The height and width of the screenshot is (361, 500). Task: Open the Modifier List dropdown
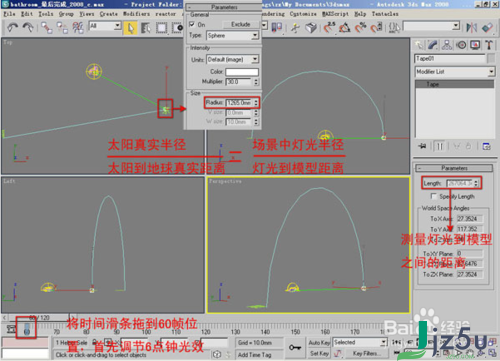pos(455,72)
